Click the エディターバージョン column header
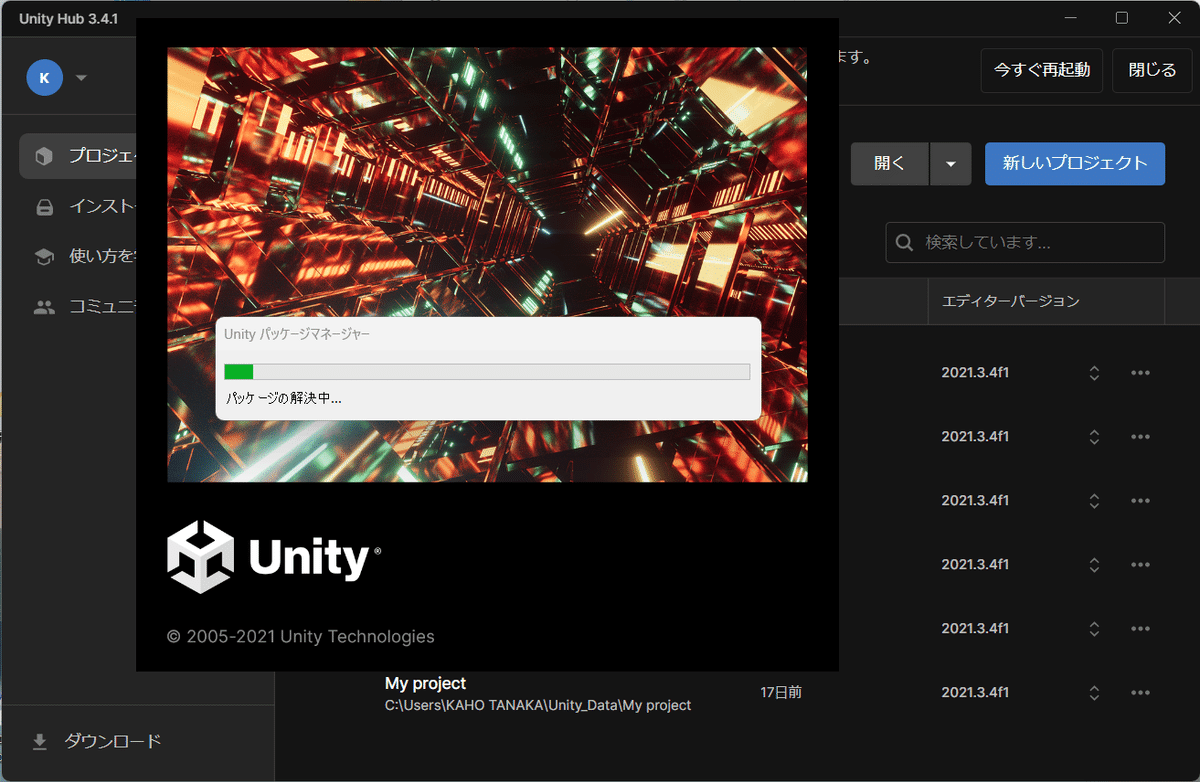Image resolution: width=1200 pixels, height=782 pixels. (1010, 301)
